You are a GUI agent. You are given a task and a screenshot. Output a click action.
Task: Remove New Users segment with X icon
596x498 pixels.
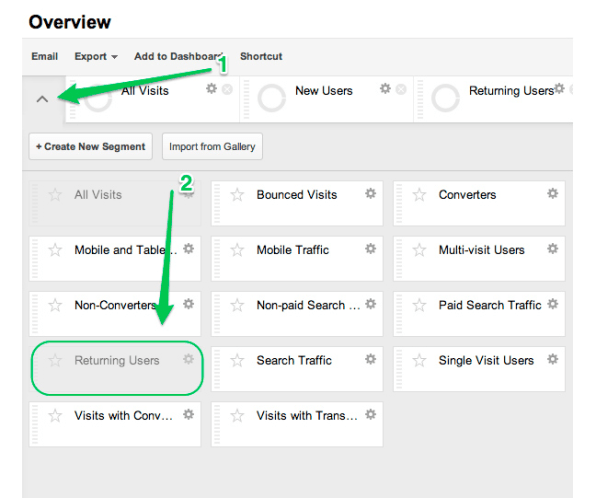click(x=401, y=89)
